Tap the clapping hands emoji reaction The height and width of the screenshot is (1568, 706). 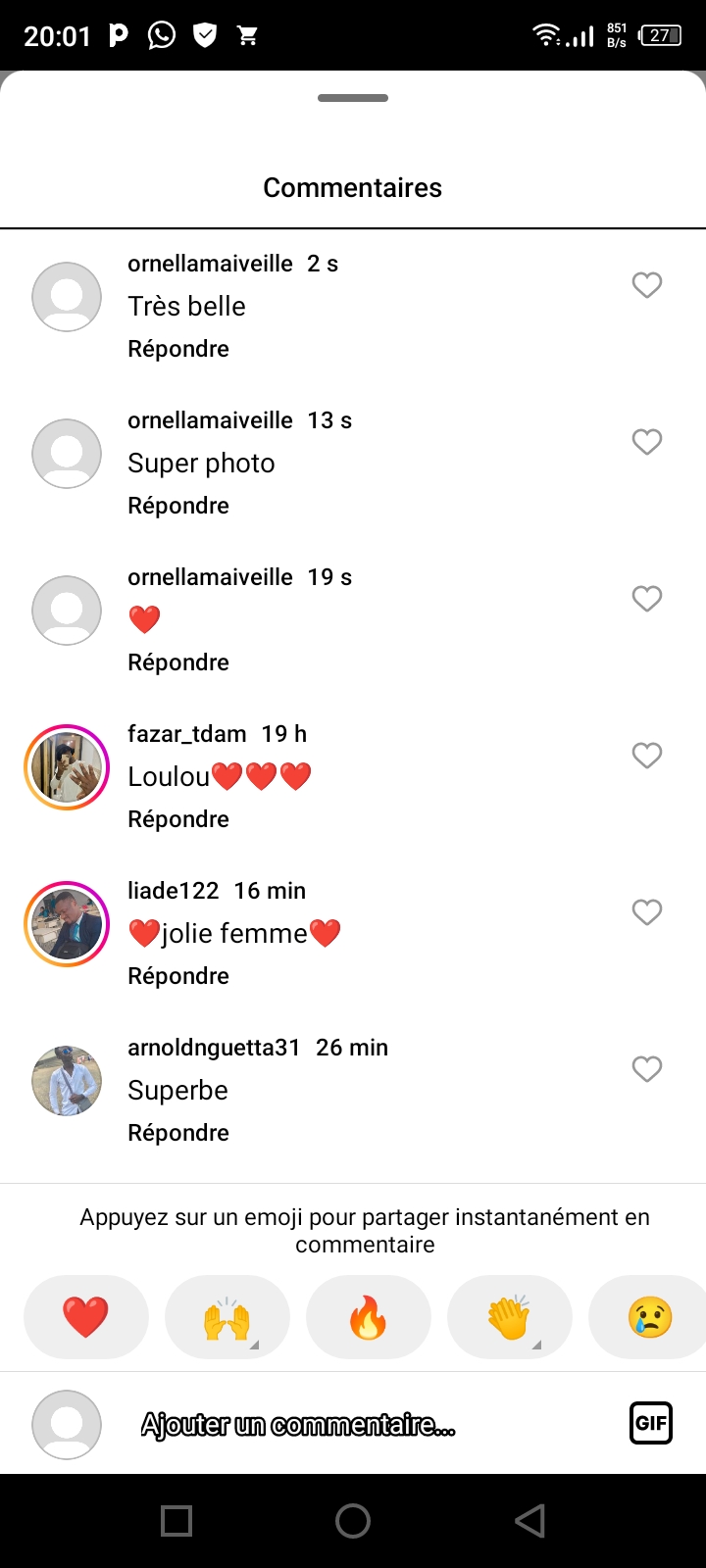[510, 1316]
